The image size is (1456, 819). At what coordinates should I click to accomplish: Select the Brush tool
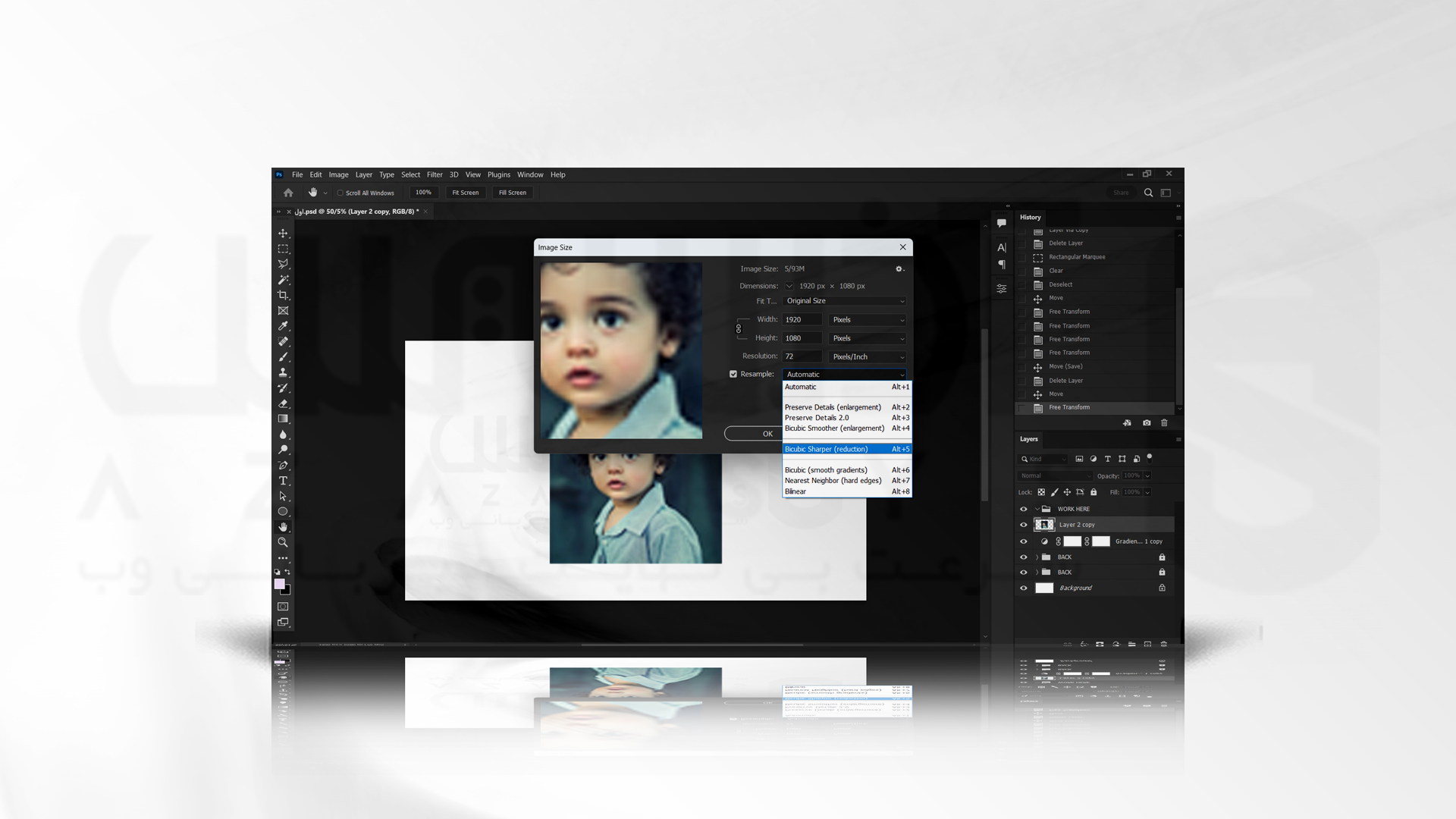283,357
